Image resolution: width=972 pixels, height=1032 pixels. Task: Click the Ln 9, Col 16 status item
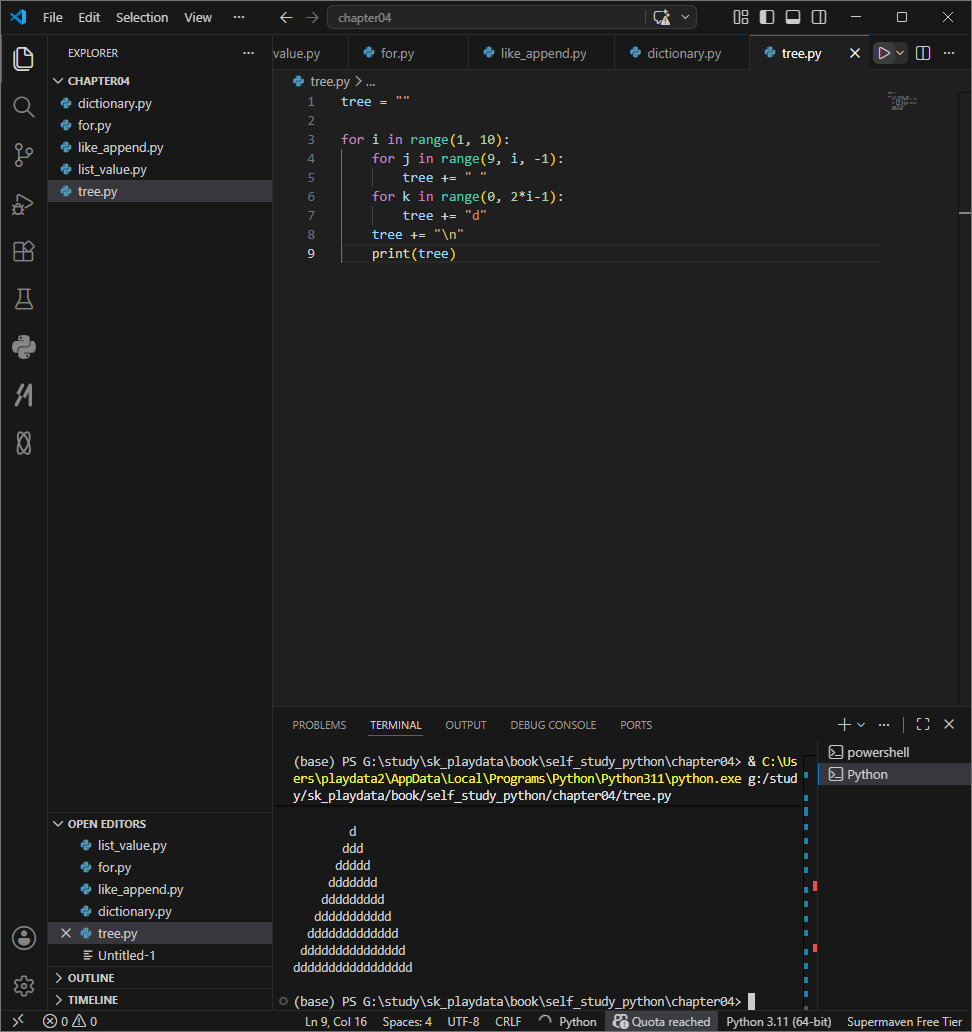(x=336, y=1021)
